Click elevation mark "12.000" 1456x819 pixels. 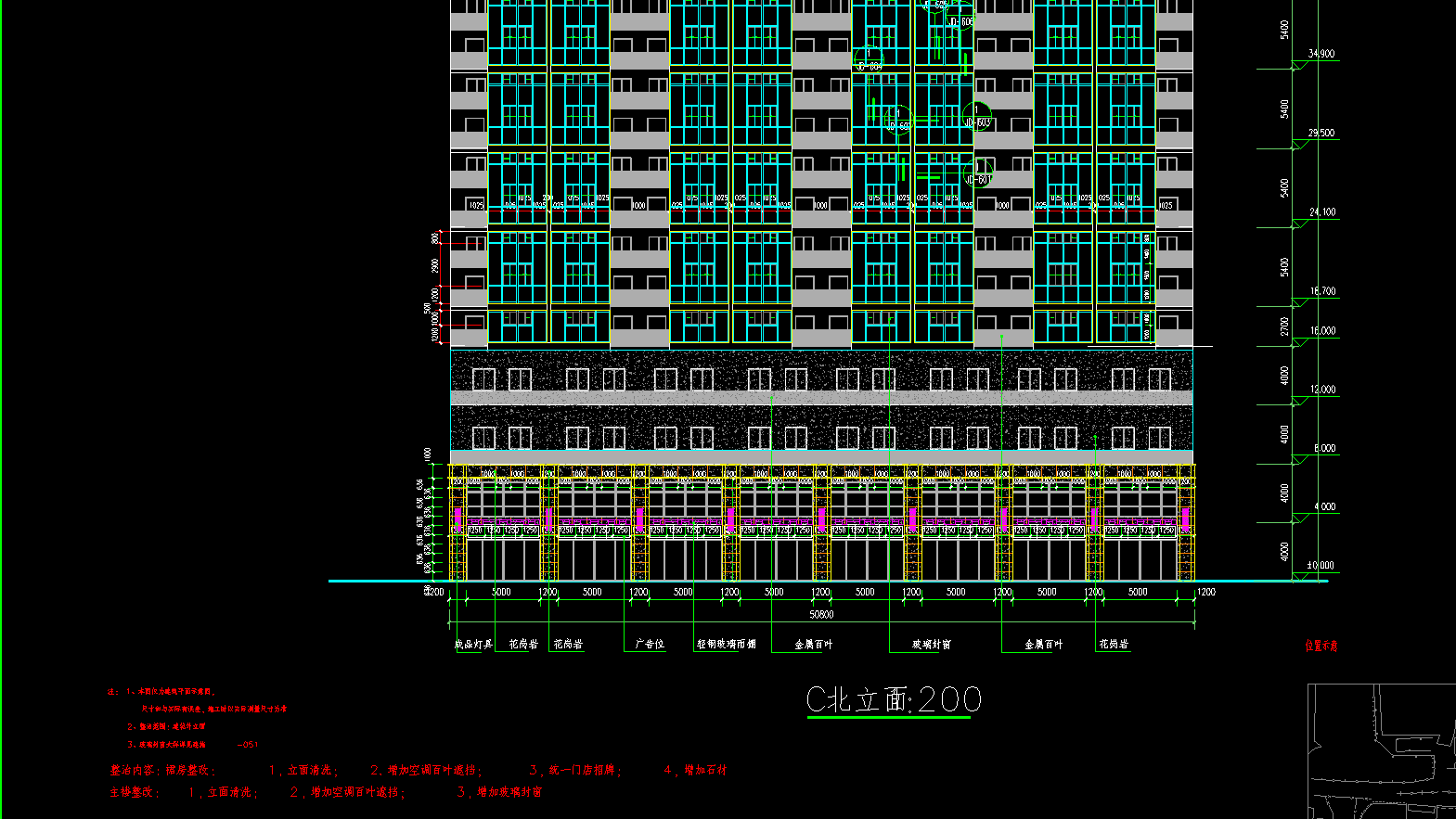click(1322, 390)
